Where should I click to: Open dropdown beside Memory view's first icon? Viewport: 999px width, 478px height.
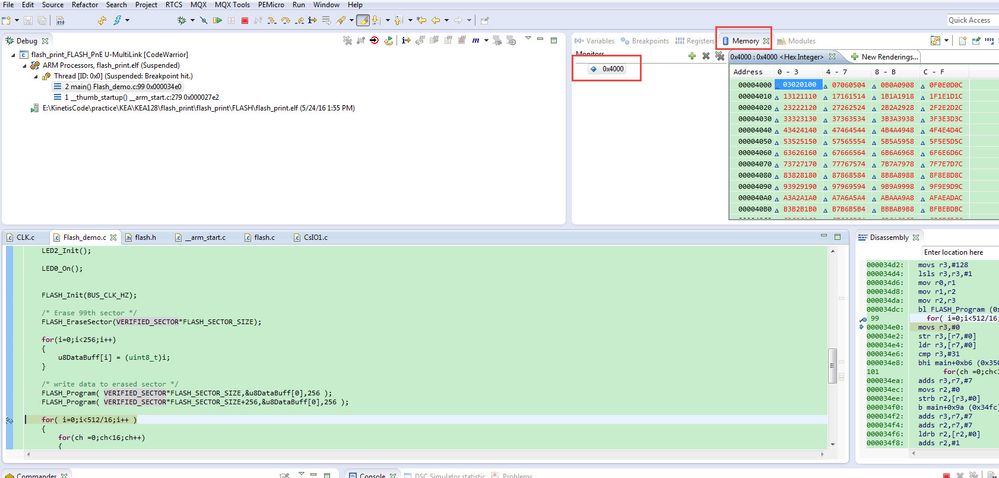[x=946, y=41]
